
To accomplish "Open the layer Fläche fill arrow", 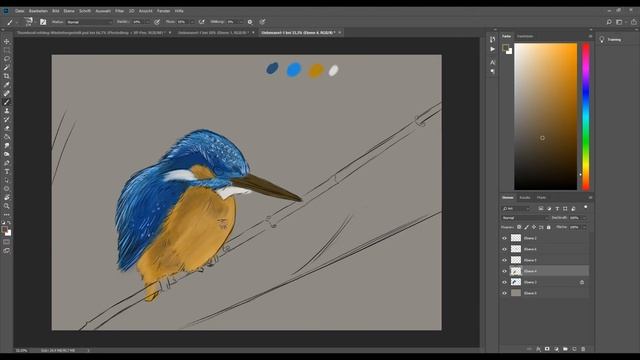I will click(584, 227).
